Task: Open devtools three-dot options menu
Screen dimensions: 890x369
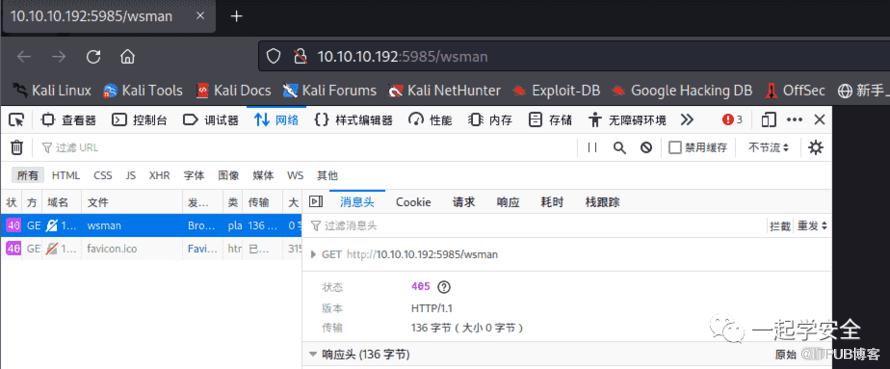Action: pyautogui.click(x=795, y=120)
